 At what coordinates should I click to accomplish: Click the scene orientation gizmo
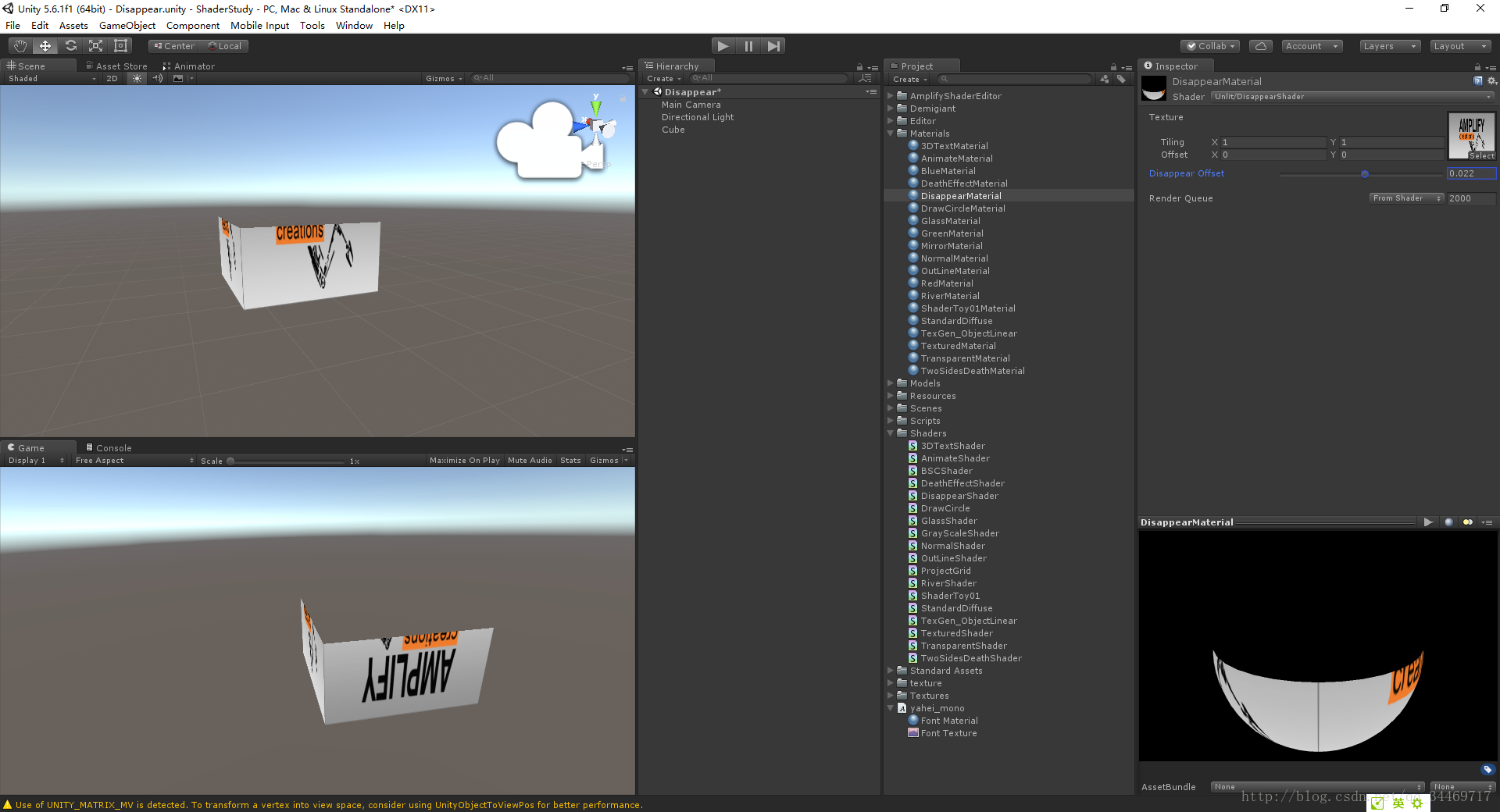pos(598,126)
